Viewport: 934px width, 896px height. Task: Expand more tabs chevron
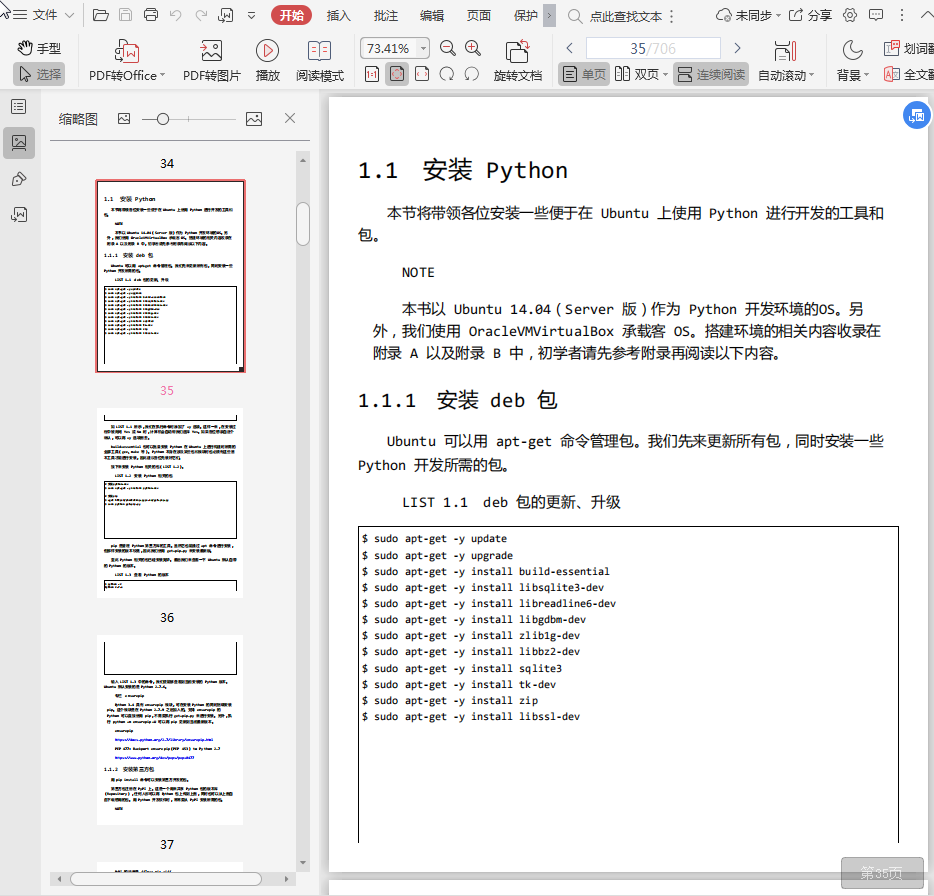(x=550, y=15)
